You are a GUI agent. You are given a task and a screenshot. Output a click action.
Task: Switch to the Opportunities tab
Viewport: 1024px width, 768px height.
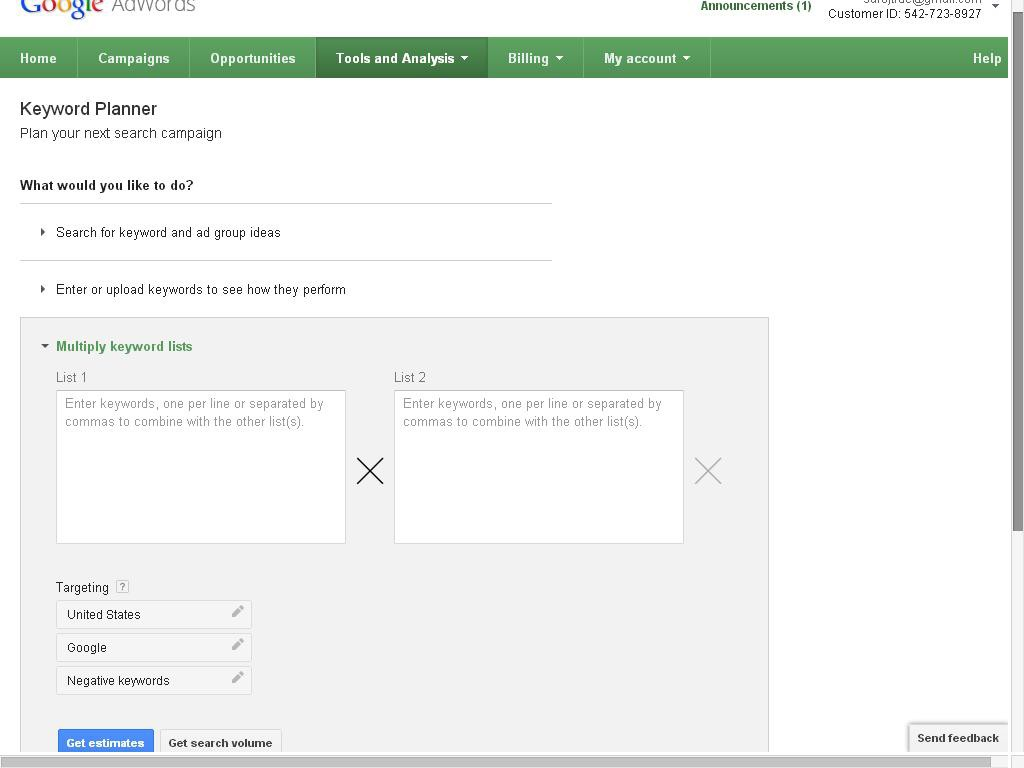252,58
